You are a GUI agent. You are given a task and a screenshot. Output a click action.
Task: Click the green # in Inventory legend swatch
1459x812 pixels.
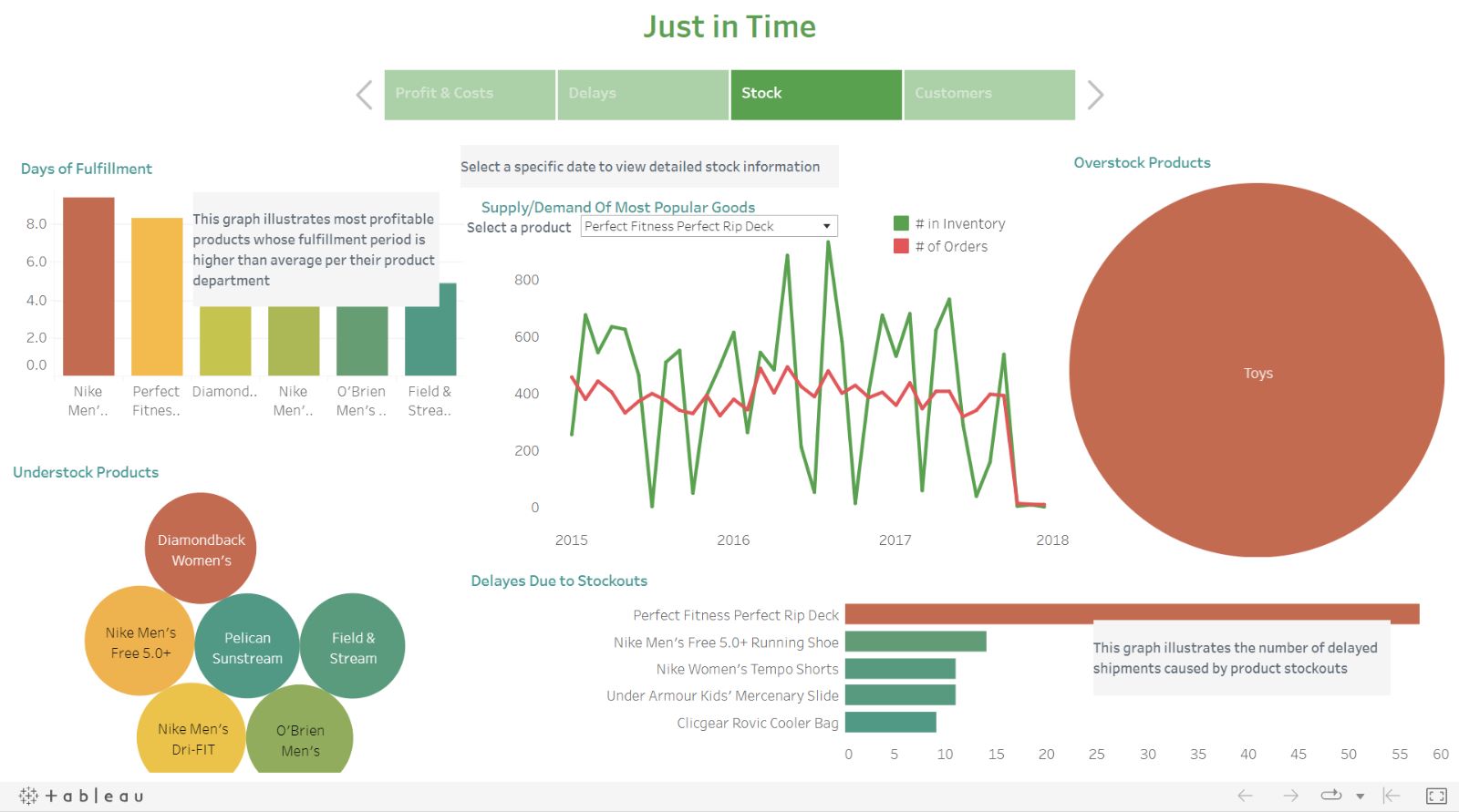(901, 223)
